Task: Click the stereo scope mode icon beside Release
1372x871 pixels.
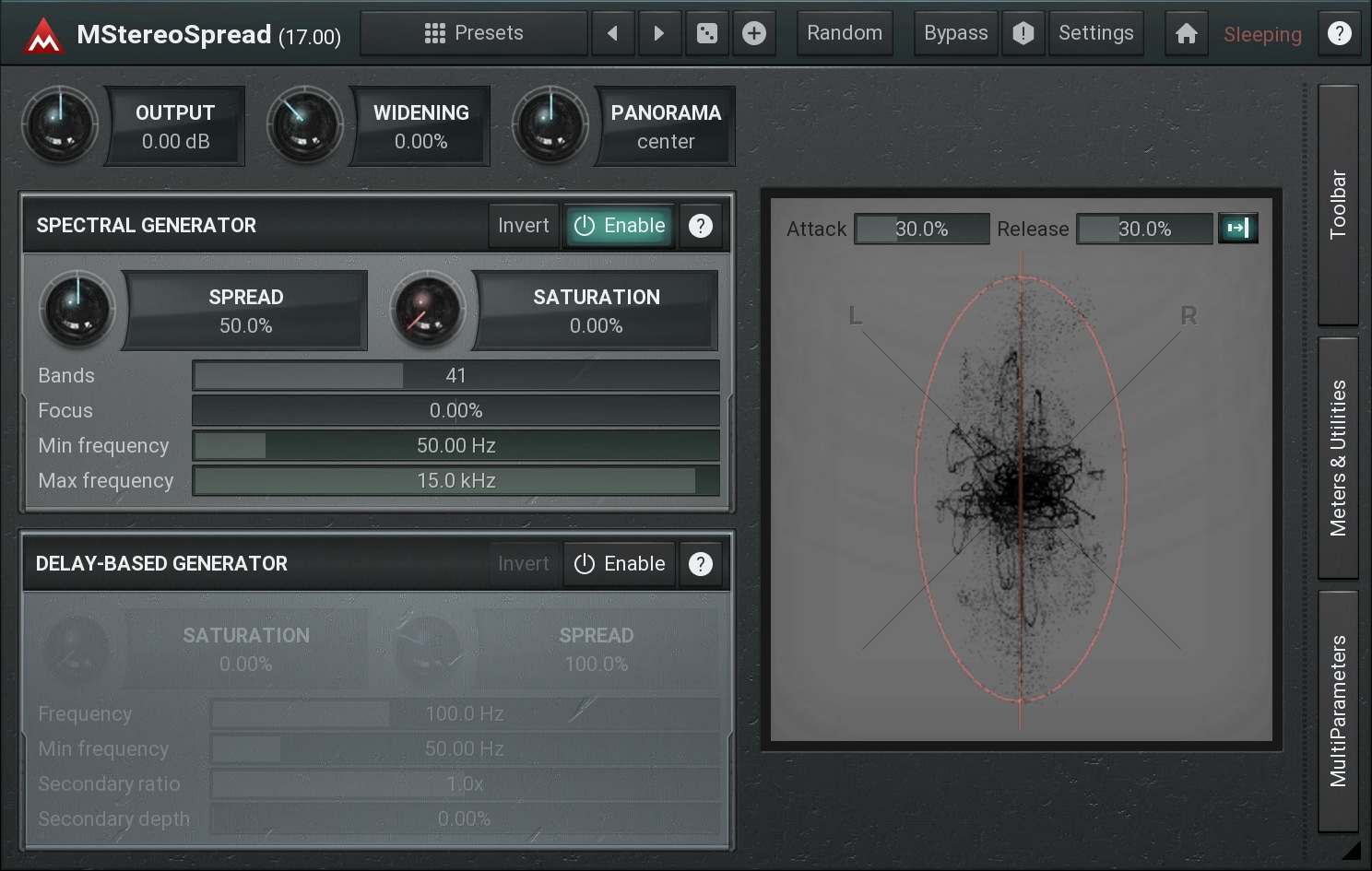Action: [1237, 229]
